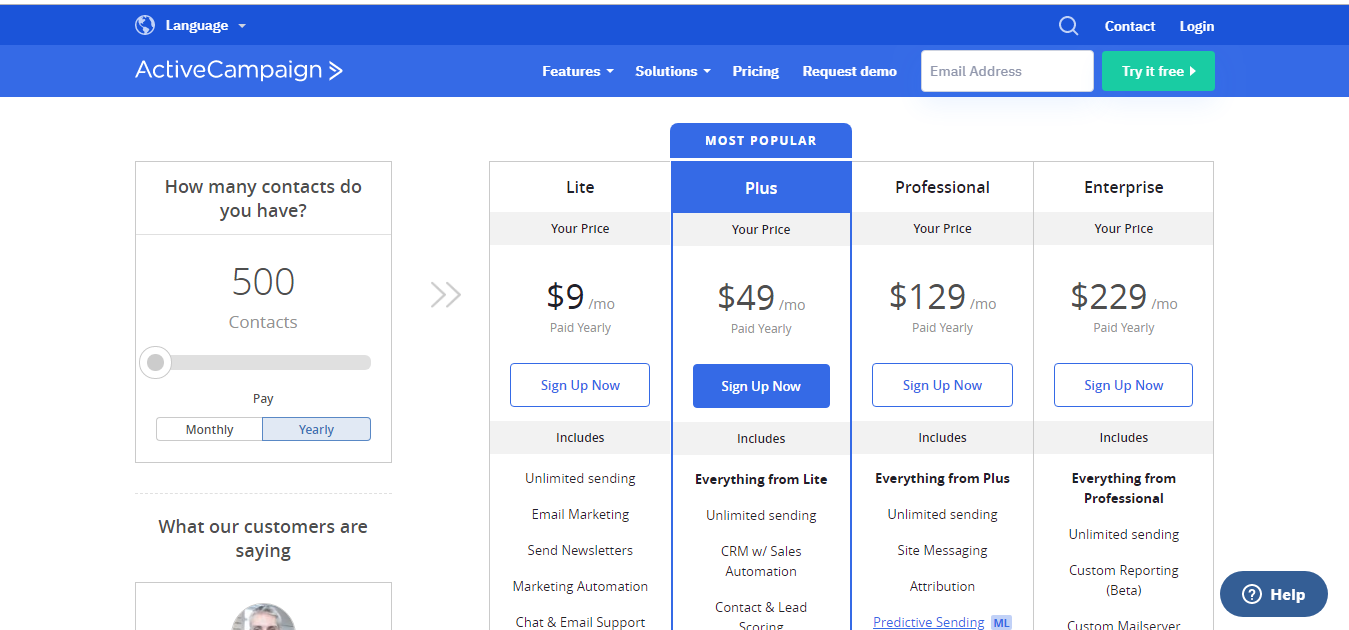
Task: Open Request demo menu item
Action: coord(849,71)
